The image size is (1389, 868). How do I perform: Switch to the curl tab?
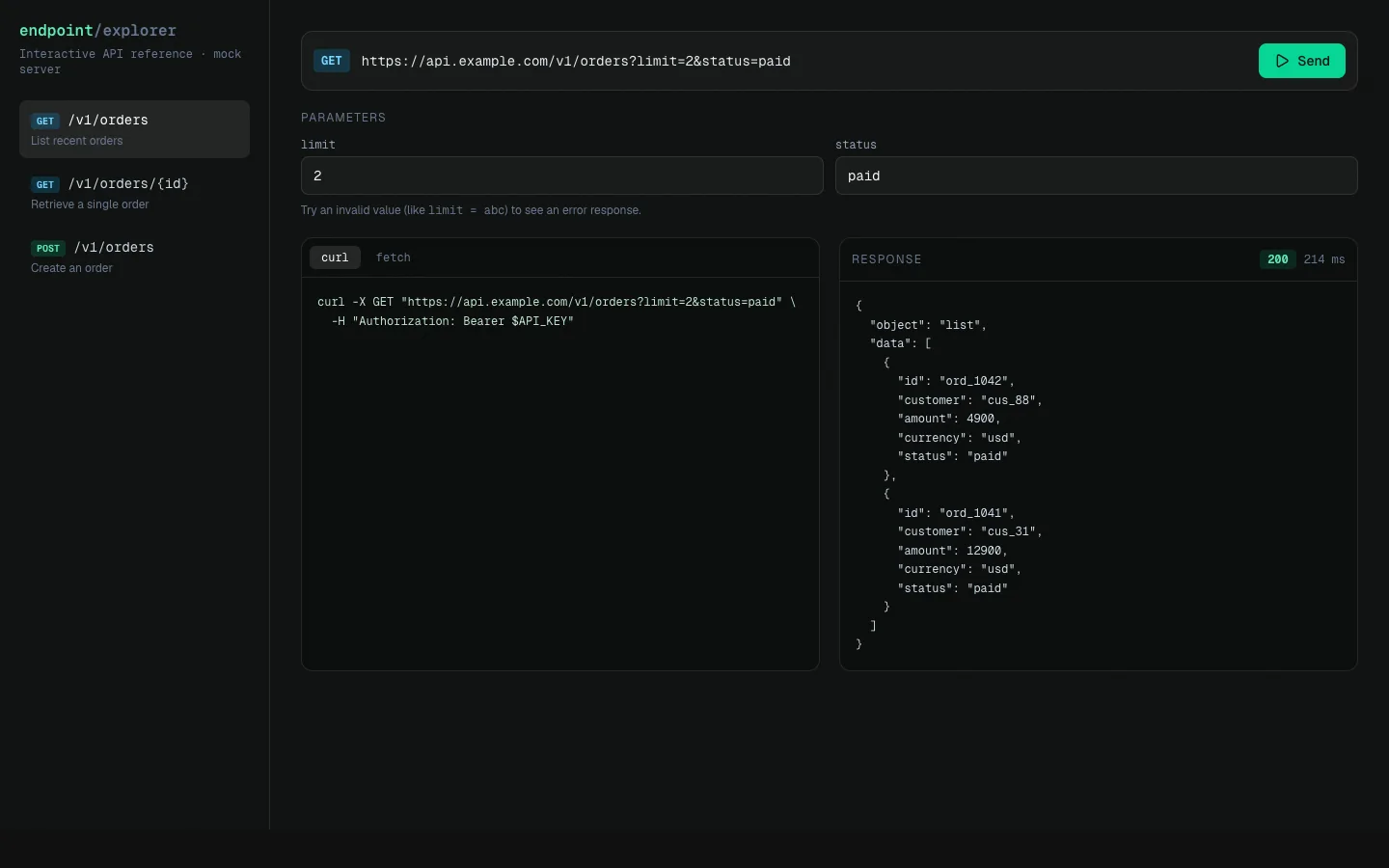[x=335, y=258]
